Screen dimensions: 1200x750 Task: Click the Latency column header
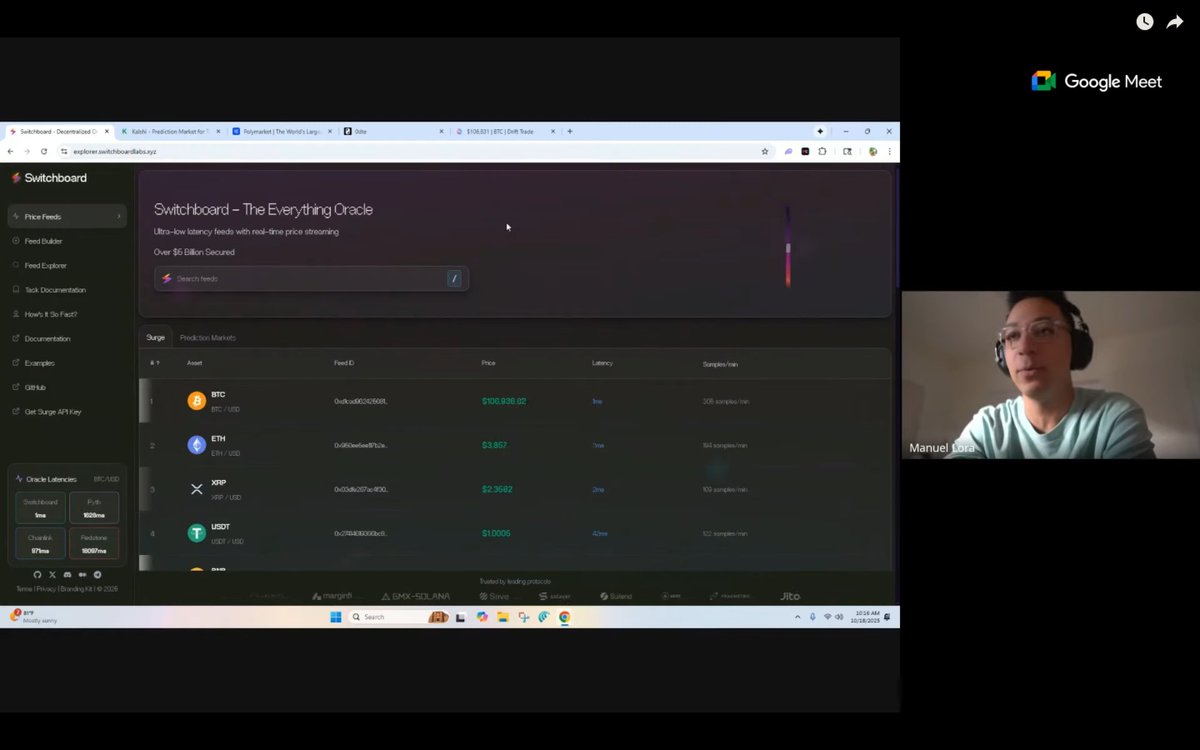click(x=602, y=363)
